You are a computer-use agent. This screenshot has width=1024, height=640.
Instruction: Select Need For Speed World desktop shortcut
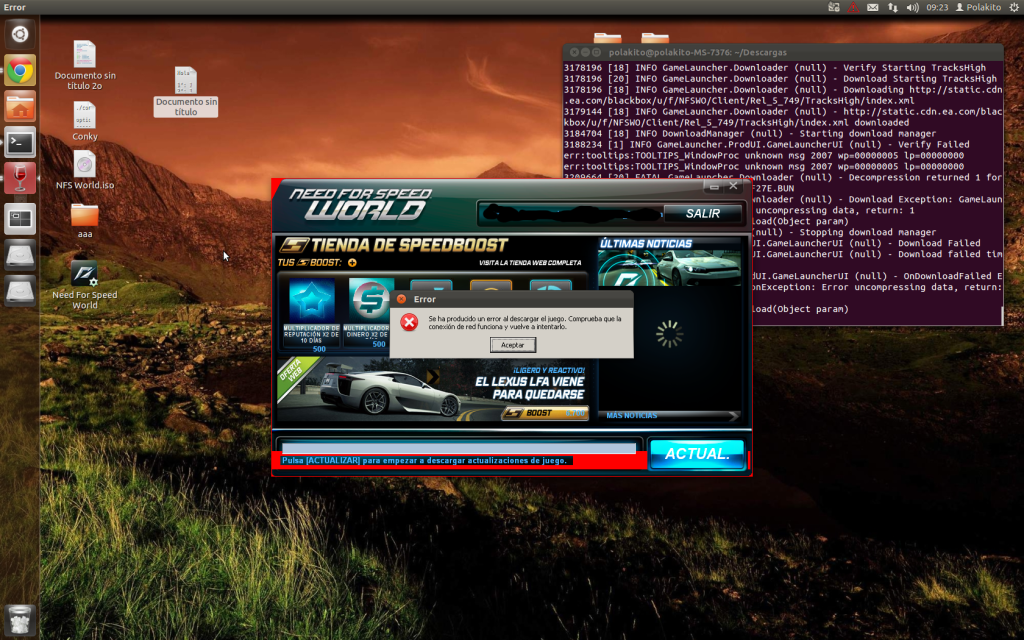click(85, 285)
